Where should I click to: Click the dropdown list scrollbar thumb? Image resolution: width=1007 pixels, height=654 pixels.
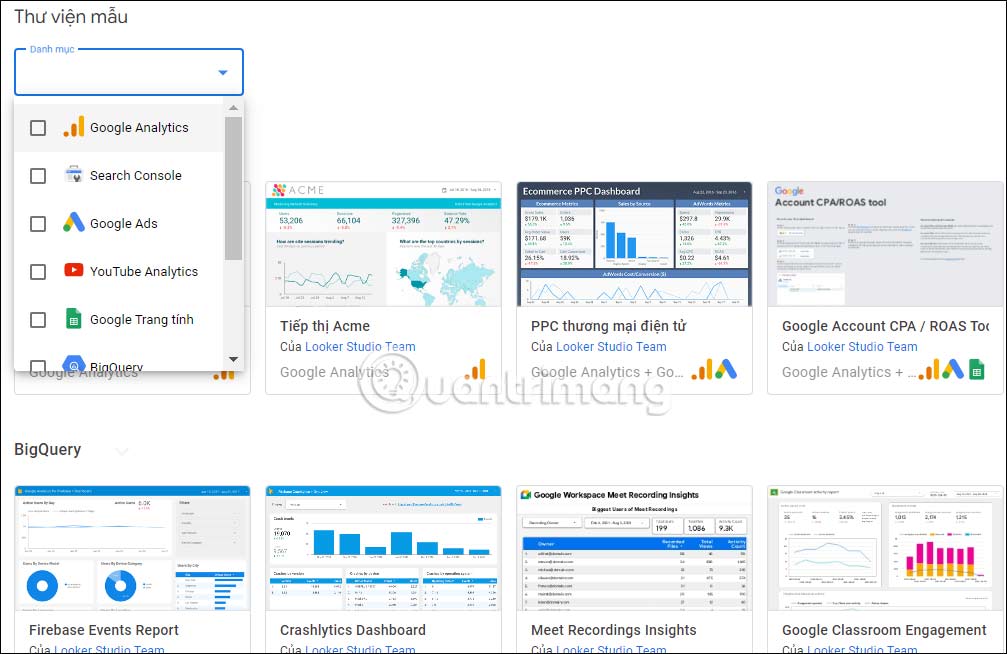(x=234, y=188)
